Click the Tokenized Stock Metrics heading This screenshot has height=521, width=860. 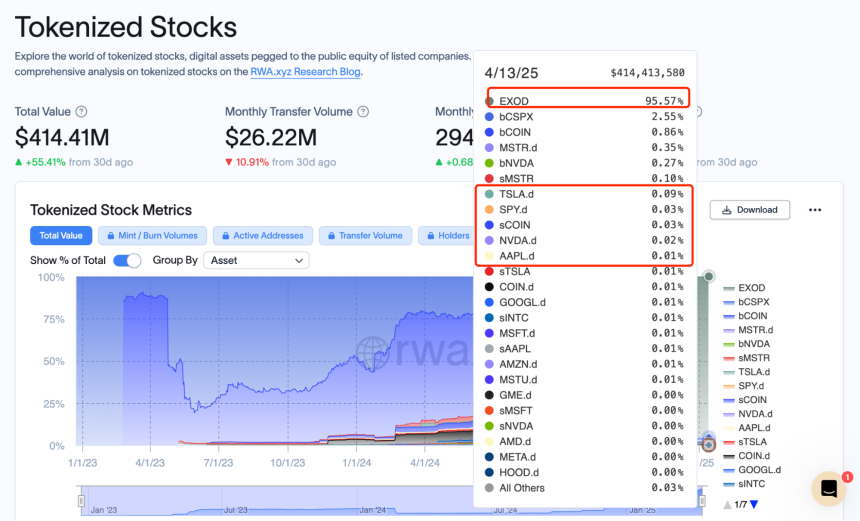[111, 210]
